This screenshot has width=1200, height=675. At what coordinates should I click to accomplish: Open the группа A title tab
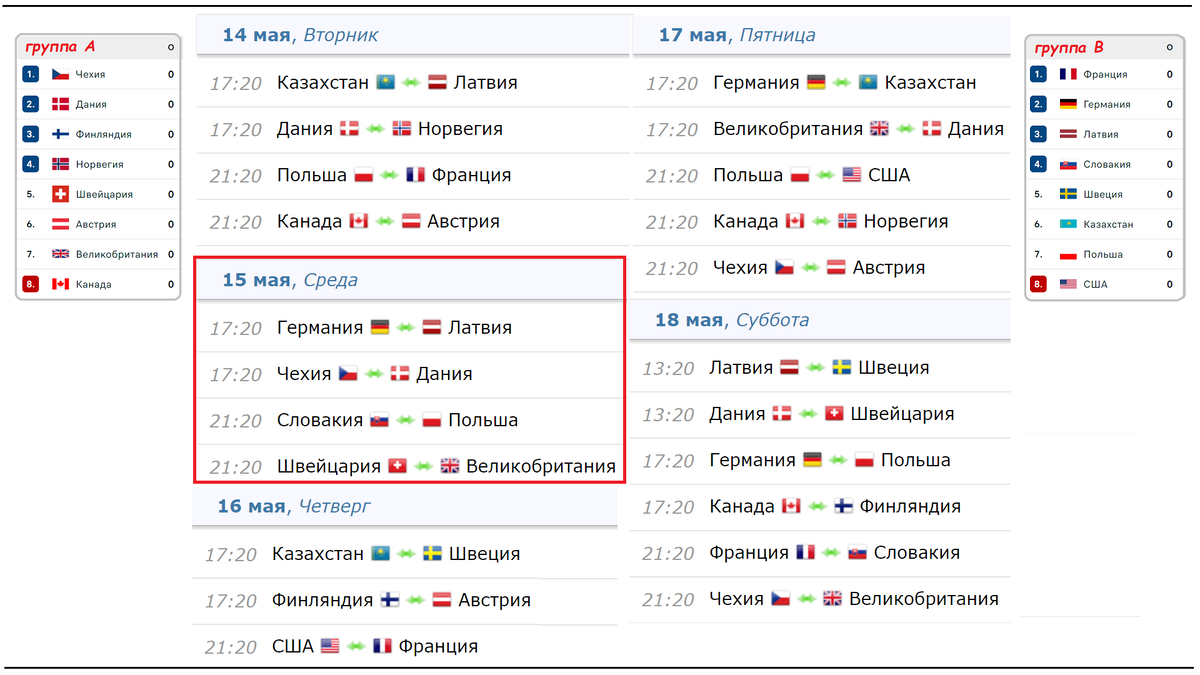60,47
